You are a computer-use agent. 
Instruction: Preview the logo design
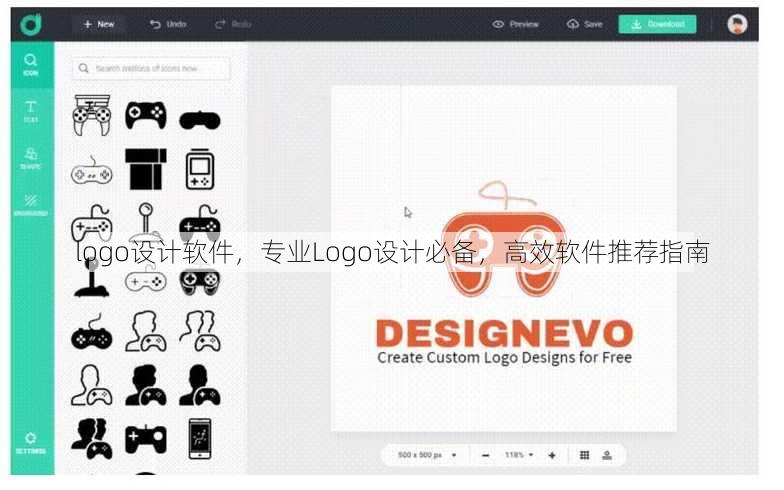pyautogui.click(x=516, y=24)
